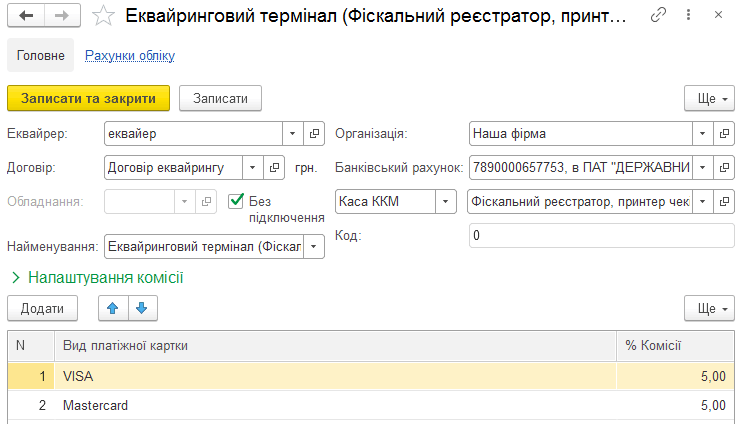Image resolution: width=740 pixels, height=424 pixels.
Task: Toggle Без підключення checkbox
Action: click(235, 201)
